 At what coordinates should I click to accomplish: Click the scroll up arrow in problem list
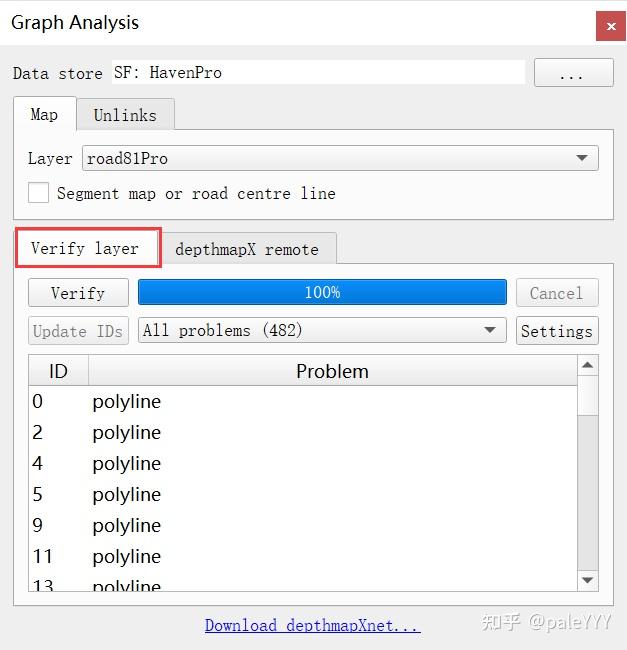pyautogui.click(x=587, y=366)
